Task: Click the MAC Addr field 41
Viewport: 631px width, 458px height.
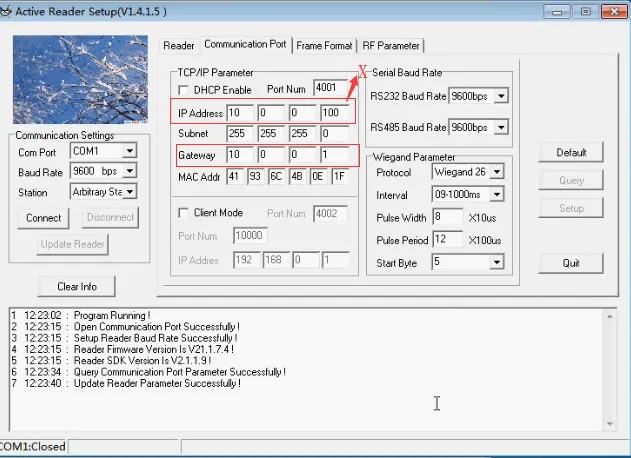Action: tap(235, 176)
